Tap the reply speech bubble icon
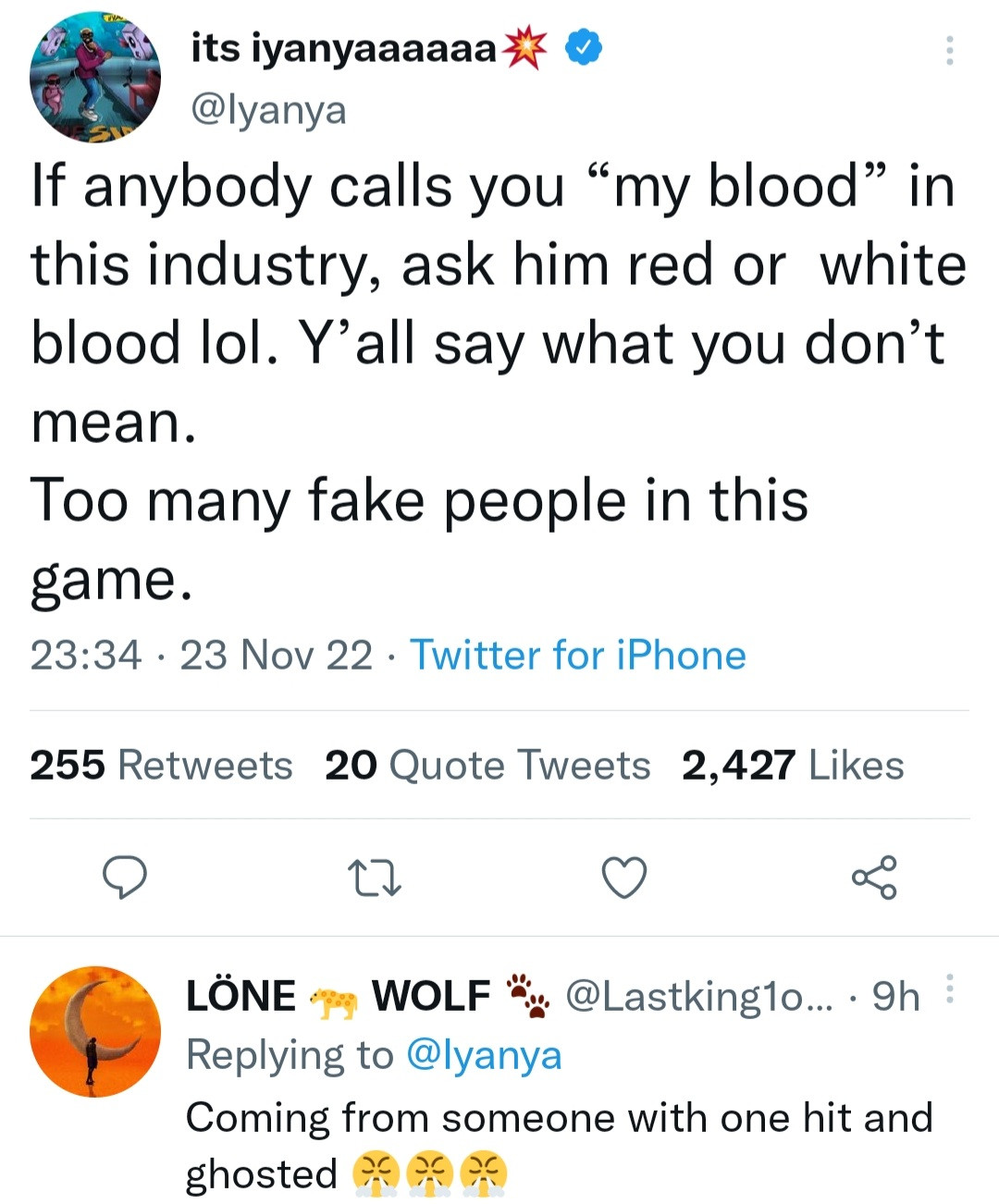Screen dimensions: 999x1204 pyautogui.click(x=124, y=877)
